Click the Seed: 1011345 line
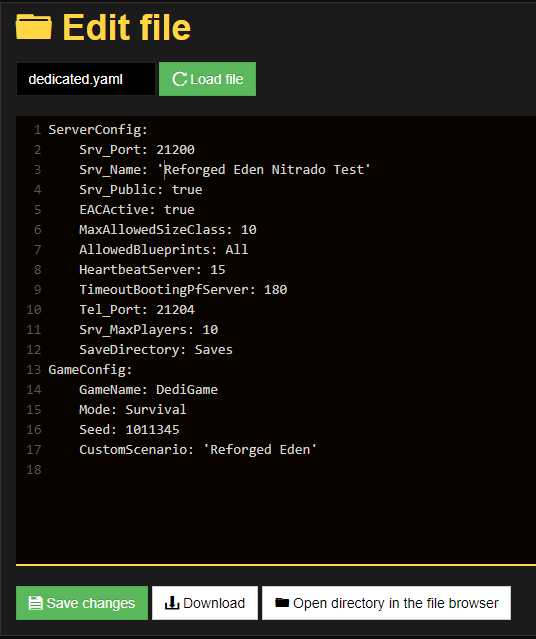This screenshot has width=536, height=639. click(x=129, y=429)
